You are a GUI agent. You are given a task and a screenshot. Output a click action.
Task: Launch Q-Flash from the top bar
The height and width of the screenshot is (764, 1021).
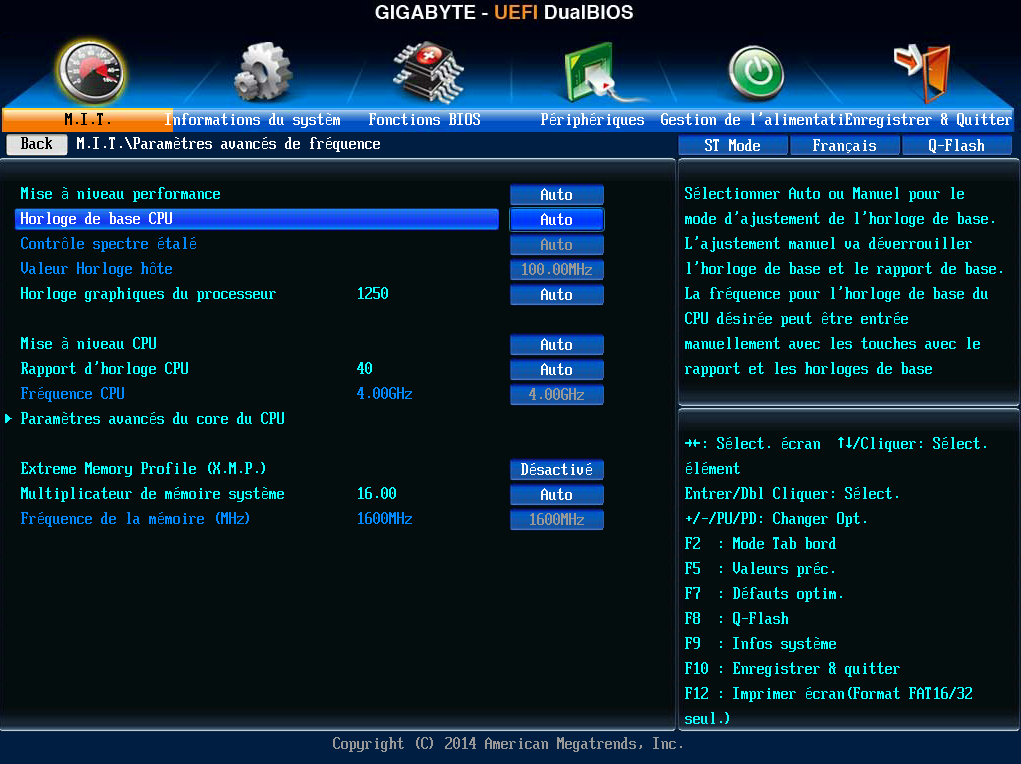(957, 145)
